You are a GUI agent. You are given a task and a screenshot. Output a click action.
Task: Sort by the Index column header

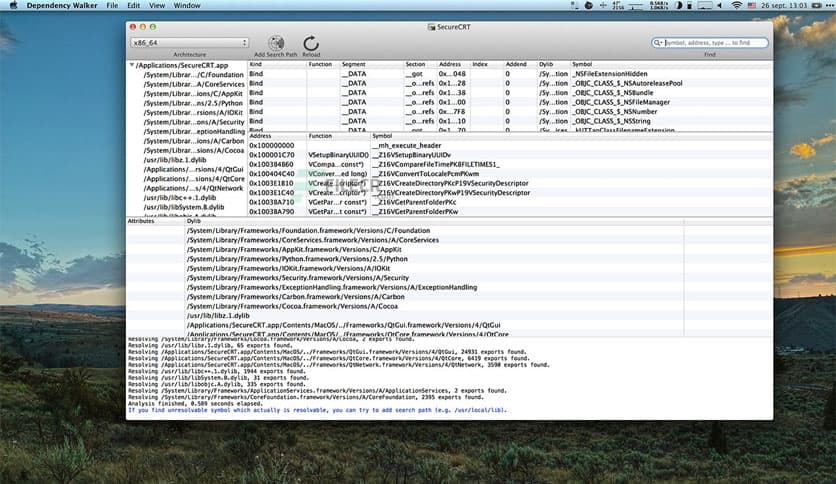tap(487, 64)
